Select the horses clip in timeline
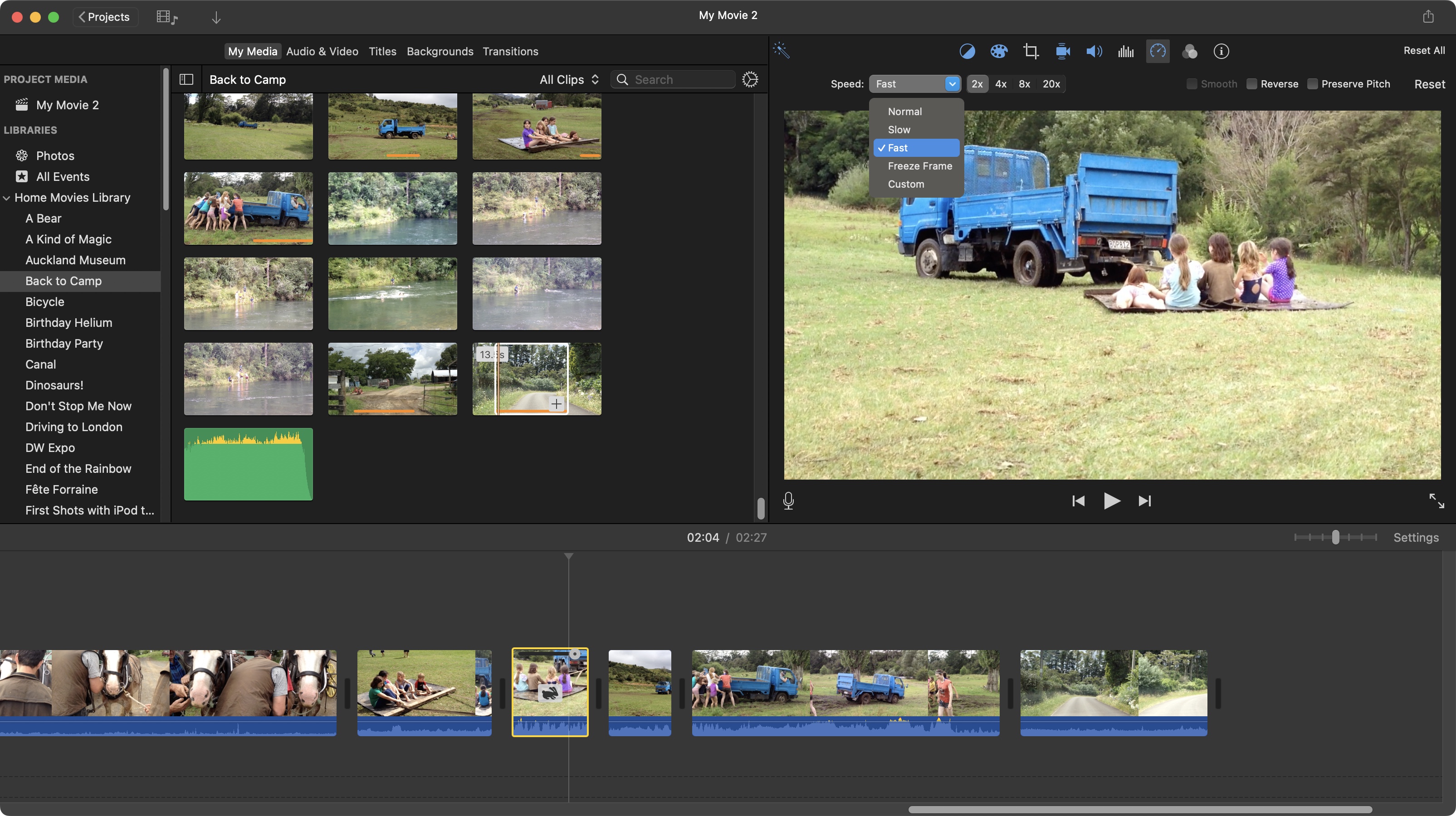The image size is (1456, 816). [x=168, y=693]
